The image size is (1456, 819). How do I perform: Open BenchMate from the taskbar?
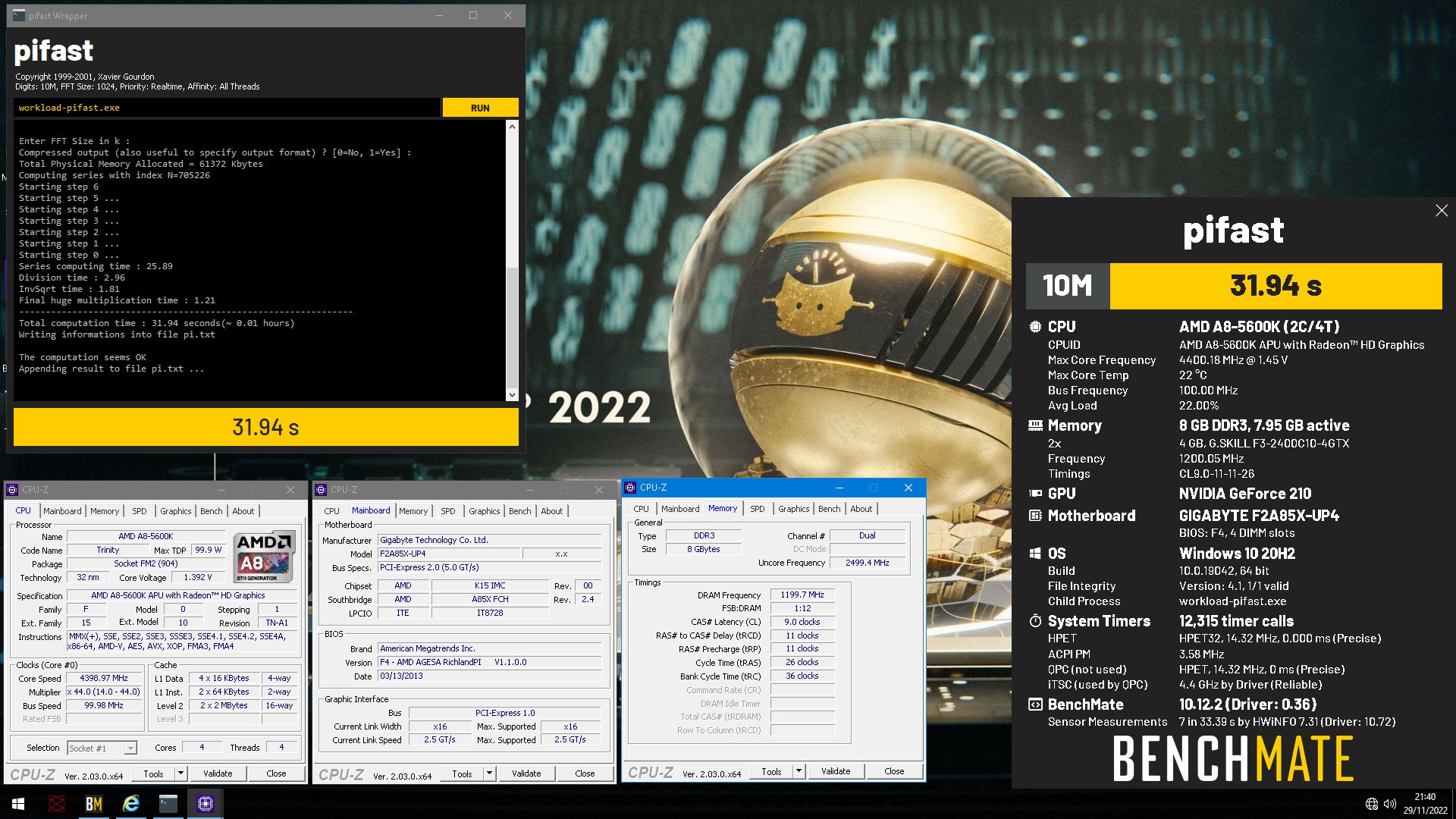93,804
